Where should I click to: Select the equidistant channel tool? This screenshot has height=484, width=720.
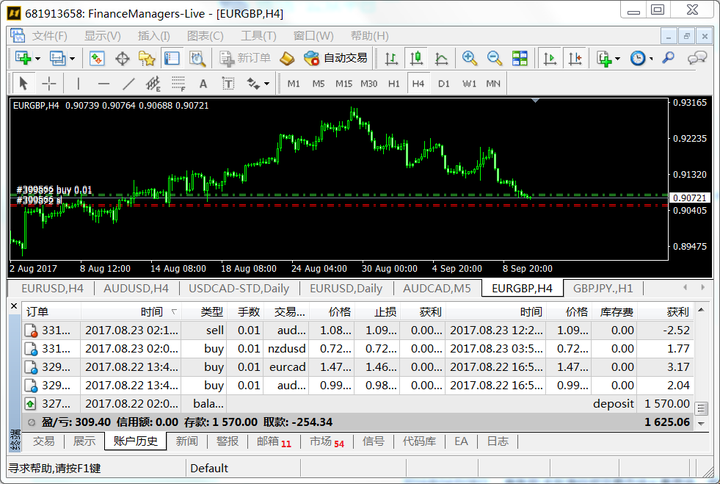pos(153,84)
